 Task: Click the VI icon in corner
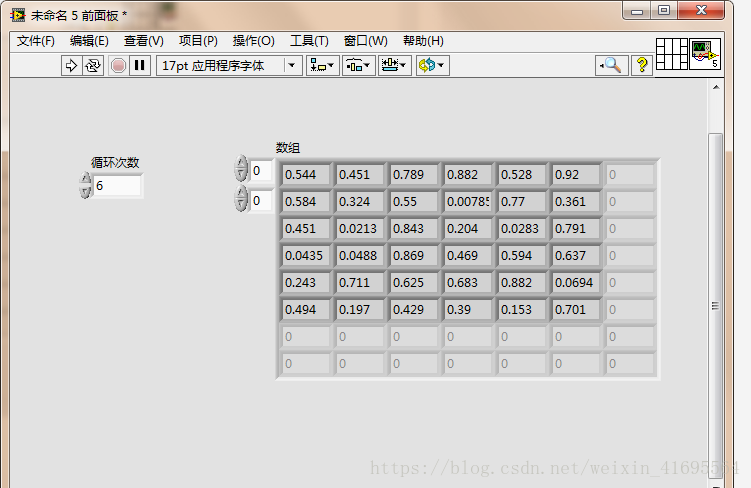point(705,54)
